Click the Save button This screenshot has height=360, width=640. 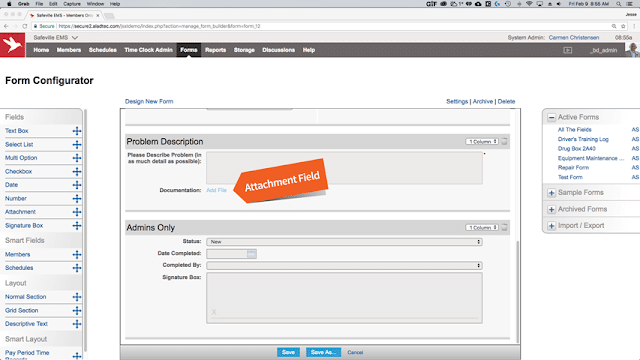click(288, 352)
